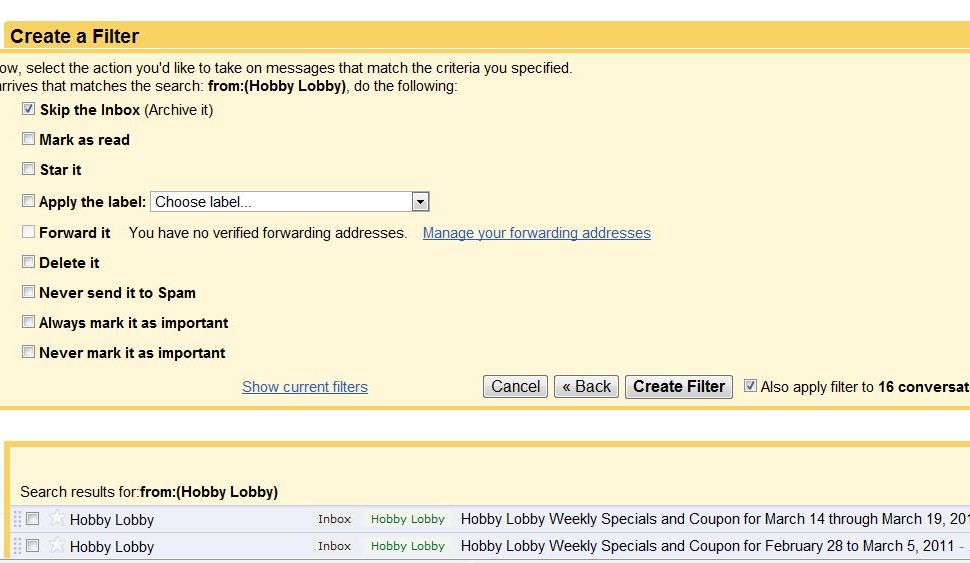
Task: Enable Always mark it as important
Action: (28, 322)
